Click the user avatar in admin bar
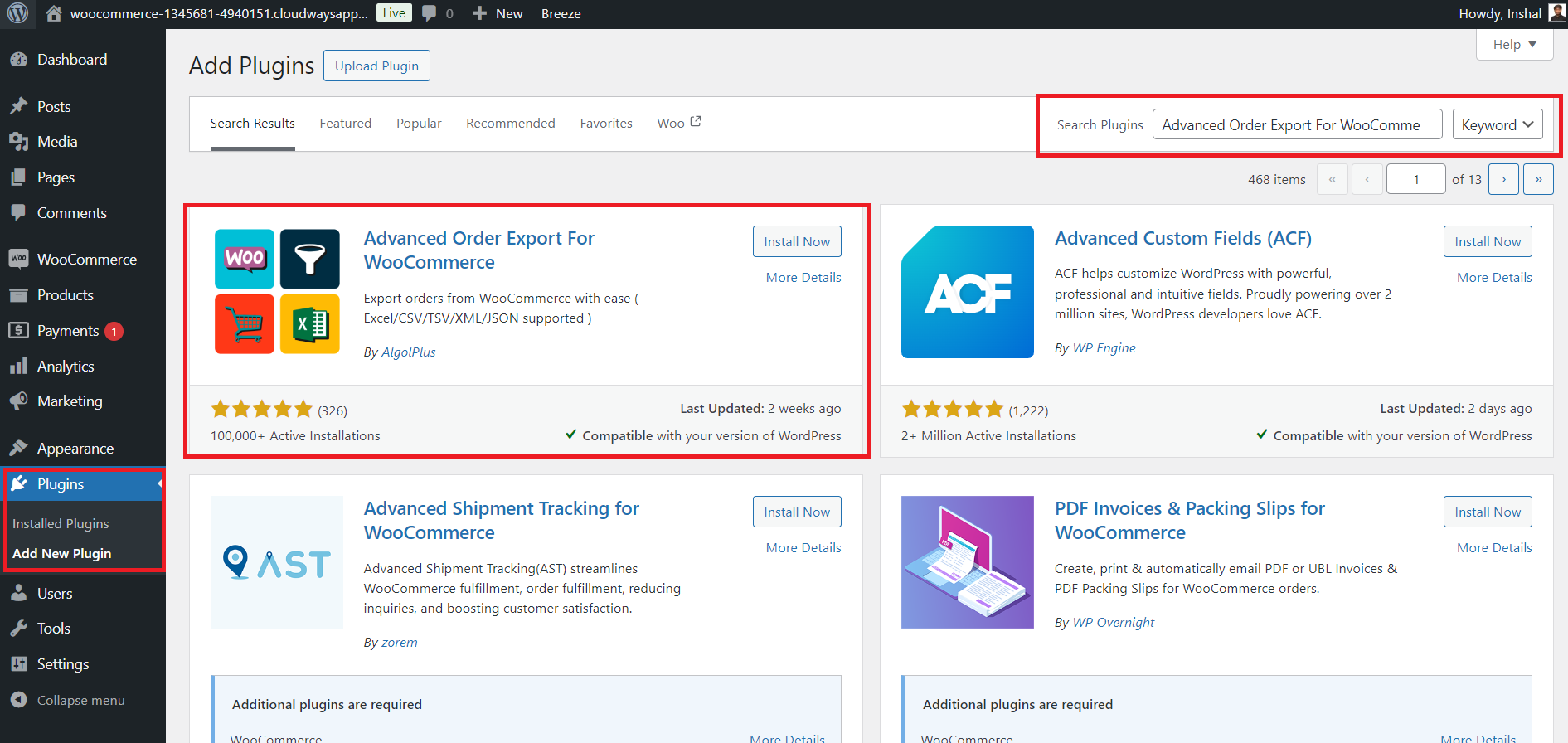The image size is (1568, 743). (1556, 12)
